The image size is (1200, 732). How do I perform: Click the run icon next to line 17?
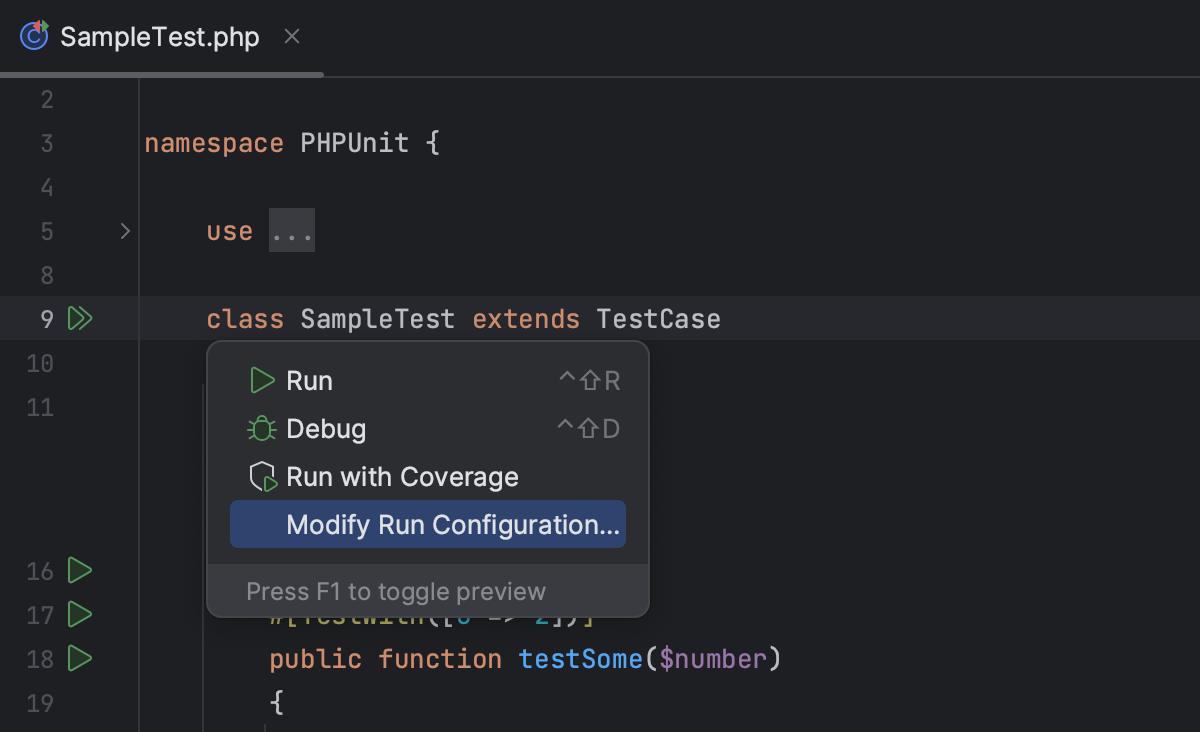80,615
